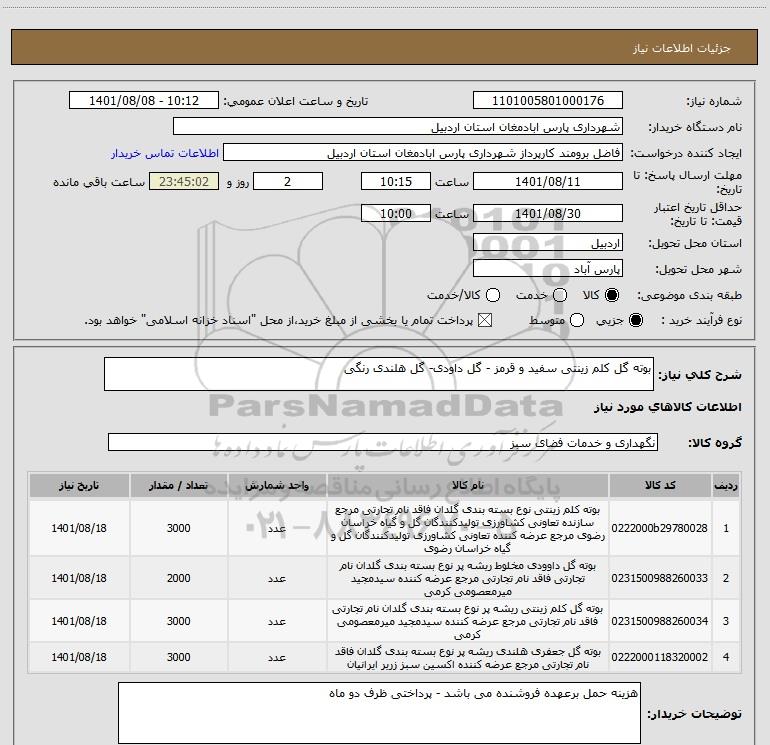Click the unit عدد in row 3
The width and height of the screenshot is (770, 745).
277,622
